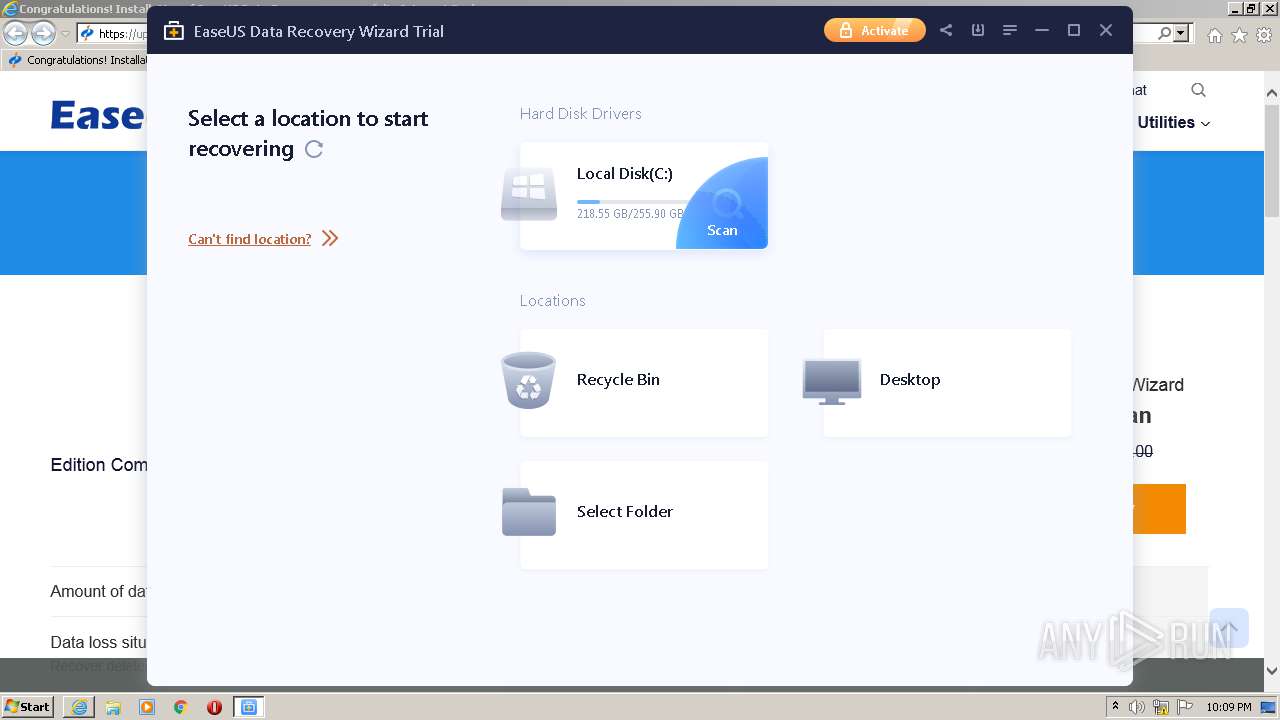The height and width of the screenshot is (720, 1280).
Task: Go forward in Internet Explorer
Action: pos(43,33)
